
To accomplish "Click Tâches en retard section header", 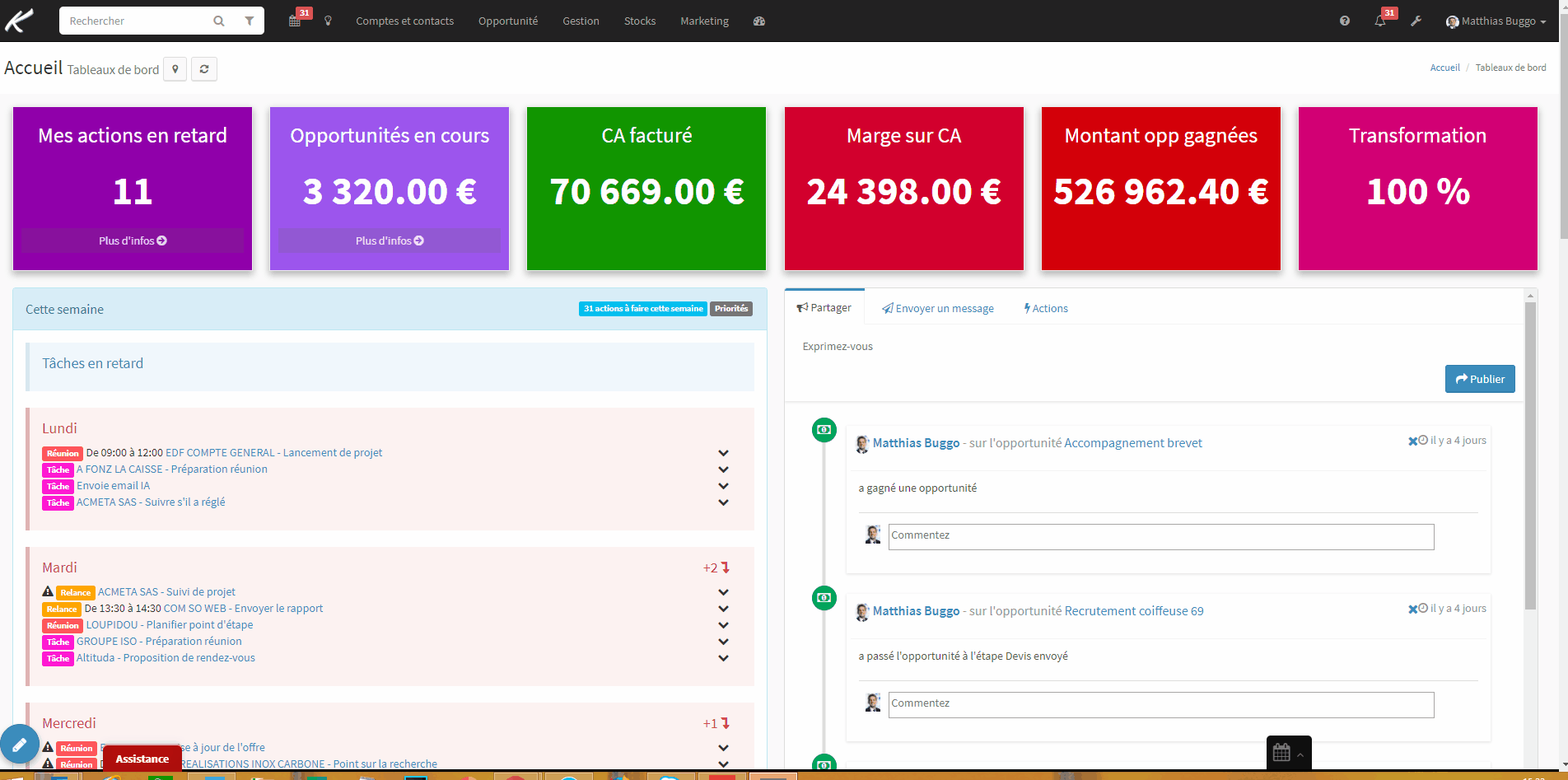I will click(93, 363).
